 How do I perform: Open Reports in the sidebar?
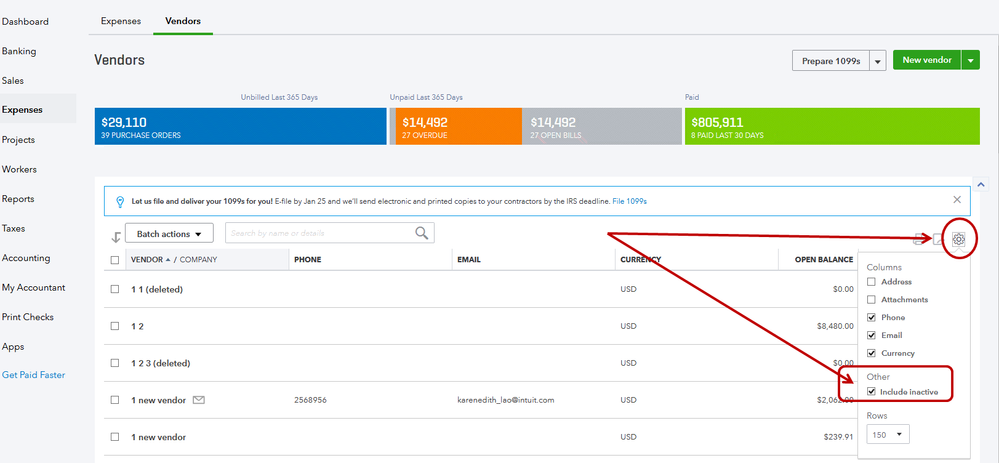click(x=18, y=199)
